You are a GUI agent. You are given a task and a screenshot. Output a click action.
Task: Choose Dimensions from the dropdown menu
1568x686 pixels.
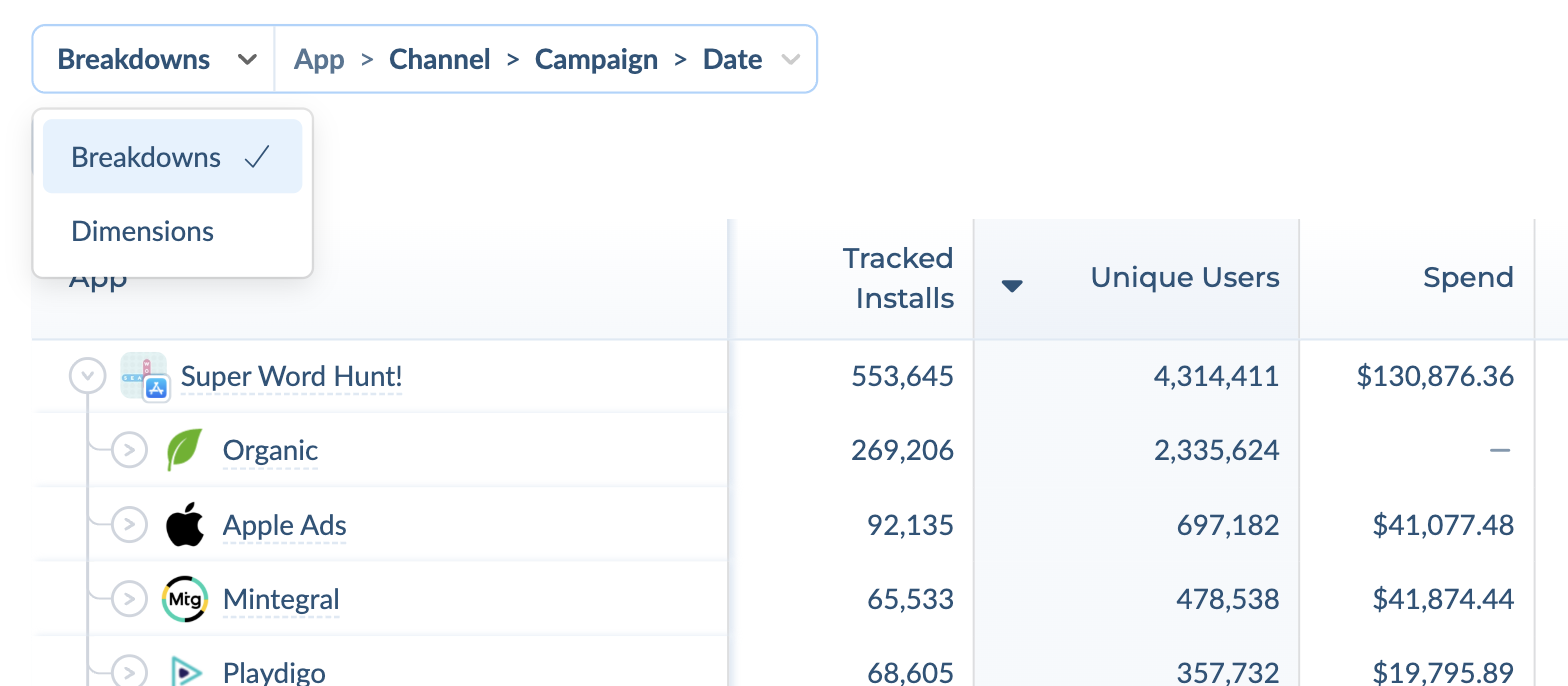click(172, 231)
